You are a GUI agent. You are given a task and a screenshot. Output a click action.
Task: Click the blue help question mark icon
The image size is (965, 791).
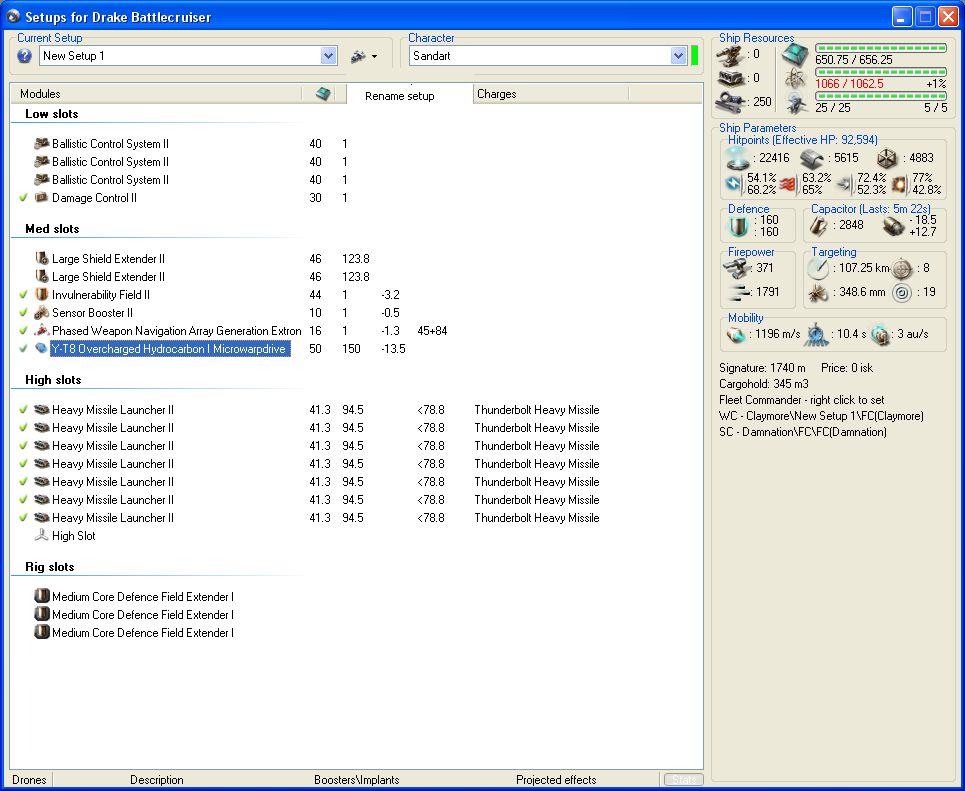pos(24,56)
